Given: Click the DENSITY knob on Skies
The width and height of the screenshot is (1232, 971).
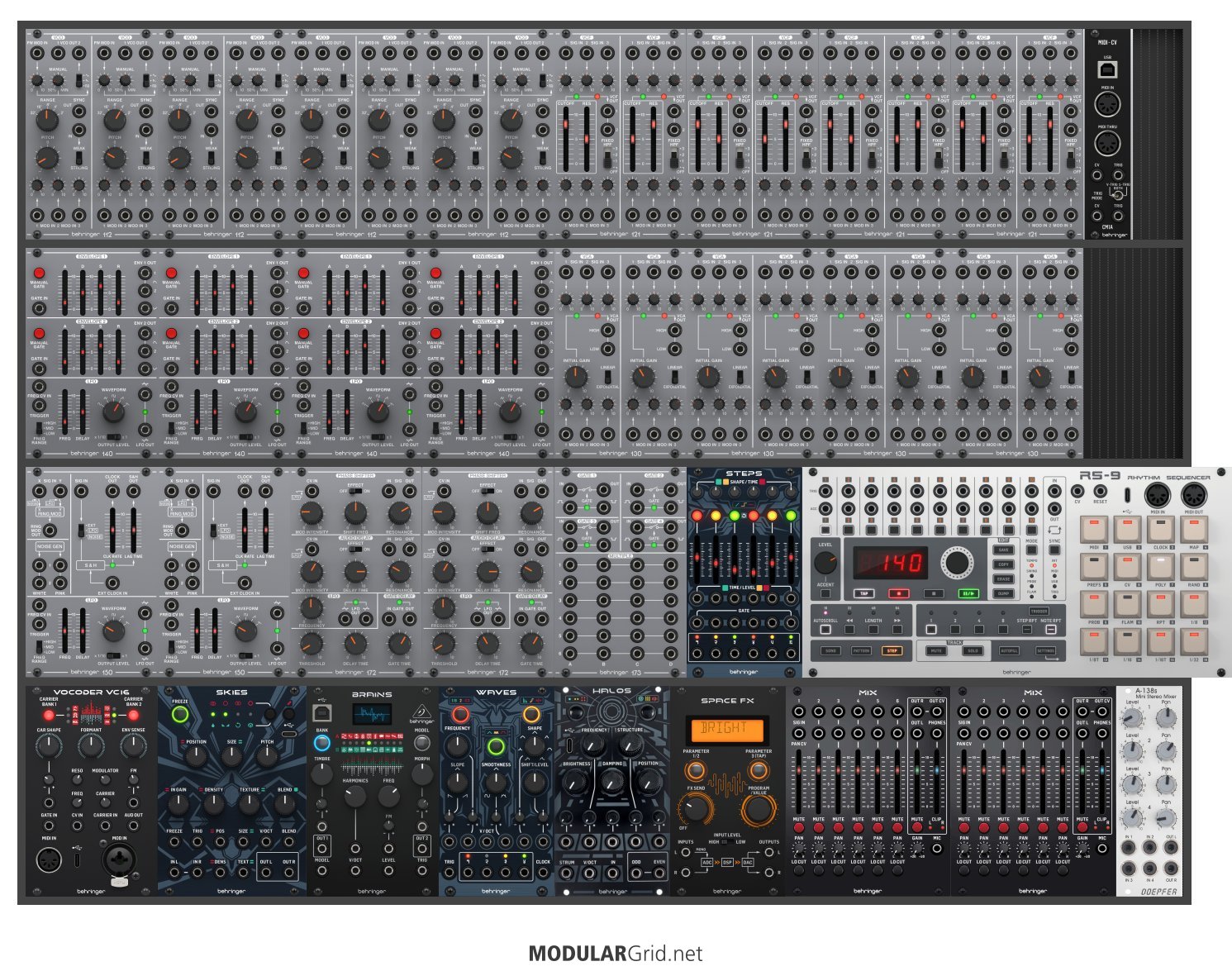Looking at the screenshot, I should click(213, 803).
